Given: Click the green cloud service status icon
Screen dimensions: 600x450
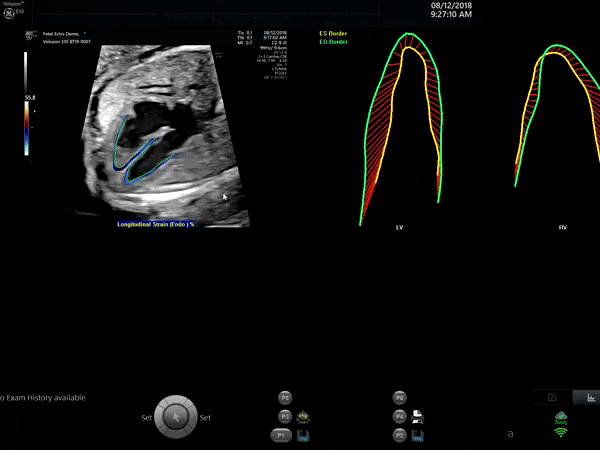Looking at the screenshot, I should (561, 418).
